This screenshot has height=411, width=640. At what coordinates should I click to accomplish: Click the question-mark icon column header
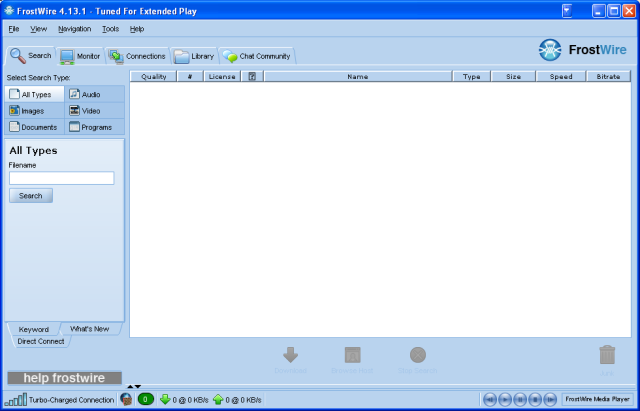[252, 76]
